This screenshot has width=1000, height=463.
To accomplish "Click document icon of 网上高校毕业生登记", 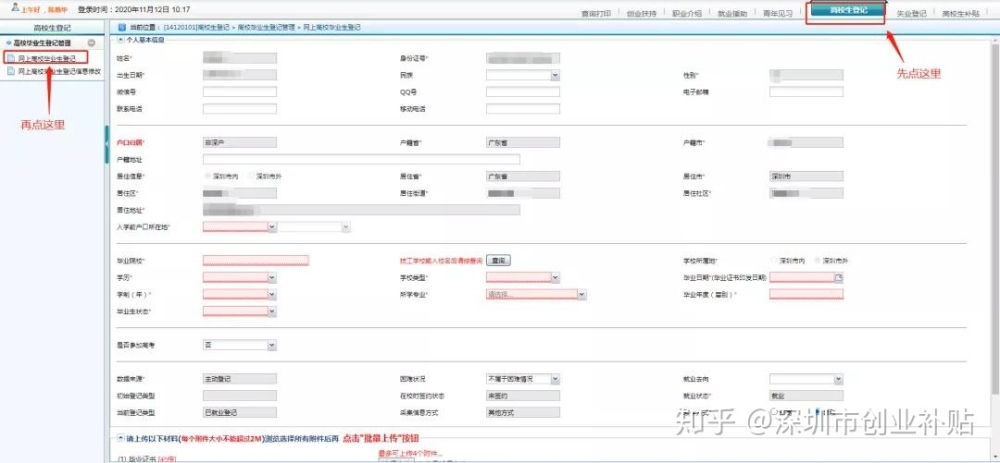I will click(x=11, y=58).
